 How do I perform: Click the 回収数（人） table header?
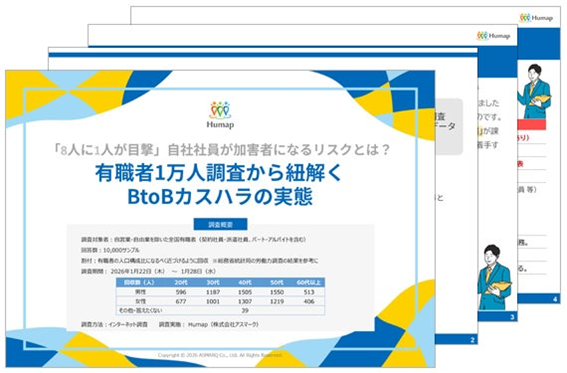pyautogui.click(x=140, y=282)
